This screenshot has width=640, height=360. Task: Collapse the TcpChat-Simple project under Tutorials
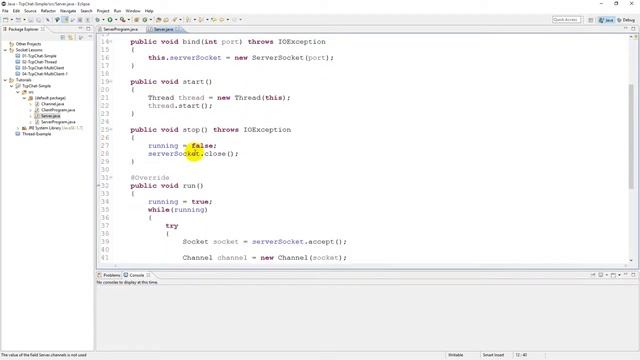click(x=11, y=86)
